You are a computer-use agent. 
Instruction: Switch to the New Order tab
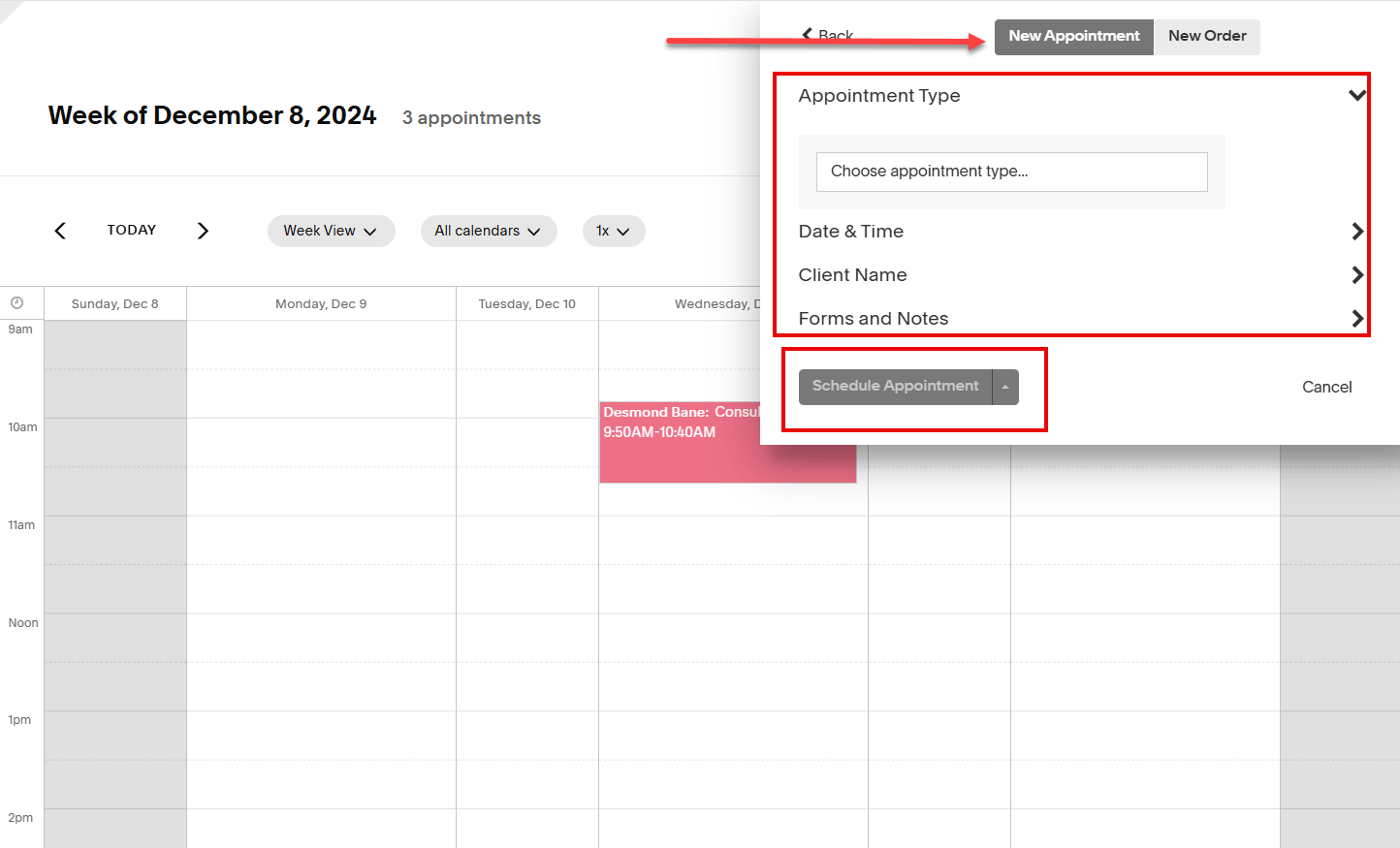click(1206, 37)
